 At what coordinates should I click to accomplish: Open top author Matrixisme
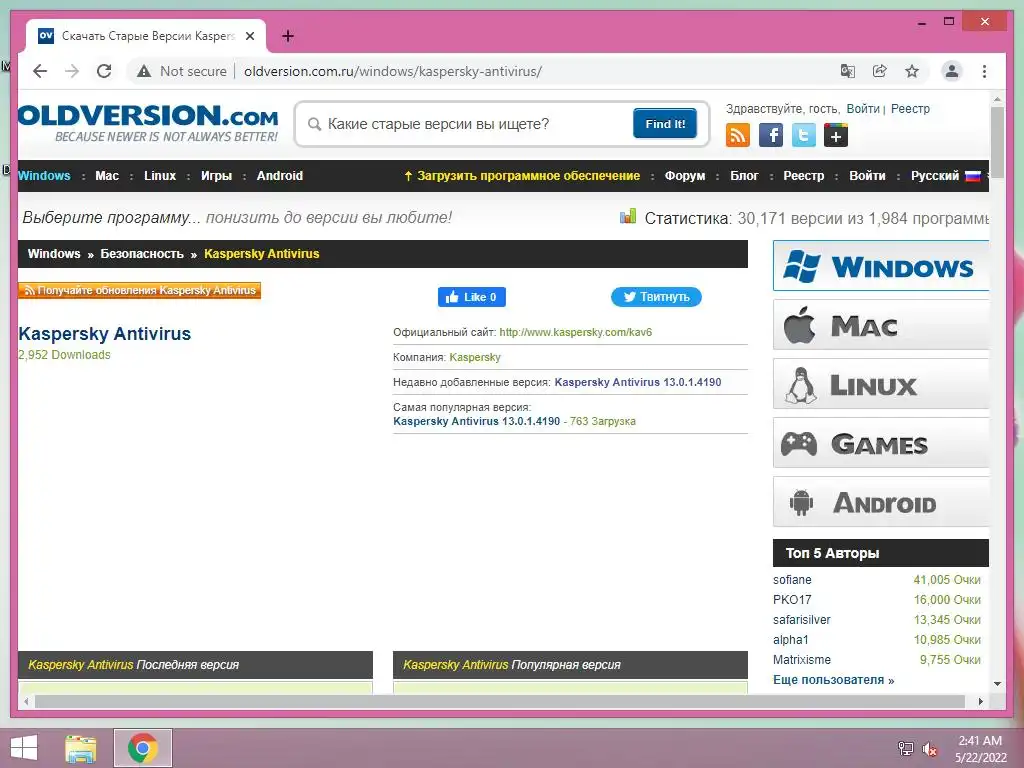pyautogui.click(x=802, y=660)
